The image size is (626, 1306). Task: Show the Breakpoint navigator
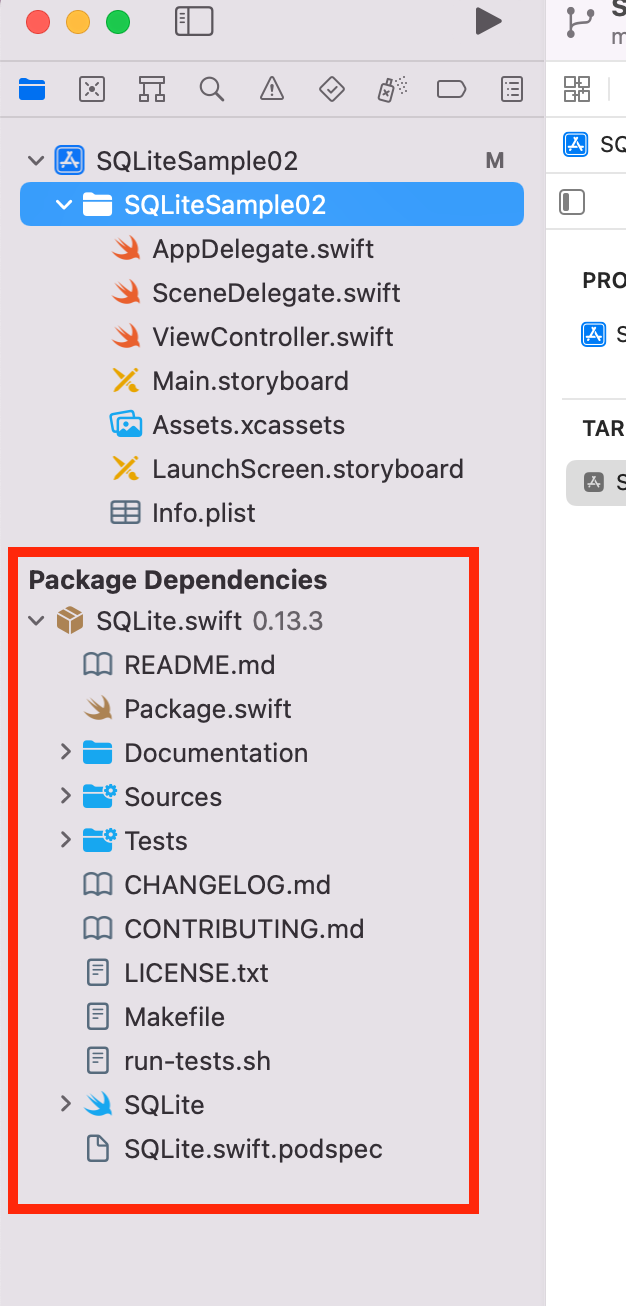451,89
